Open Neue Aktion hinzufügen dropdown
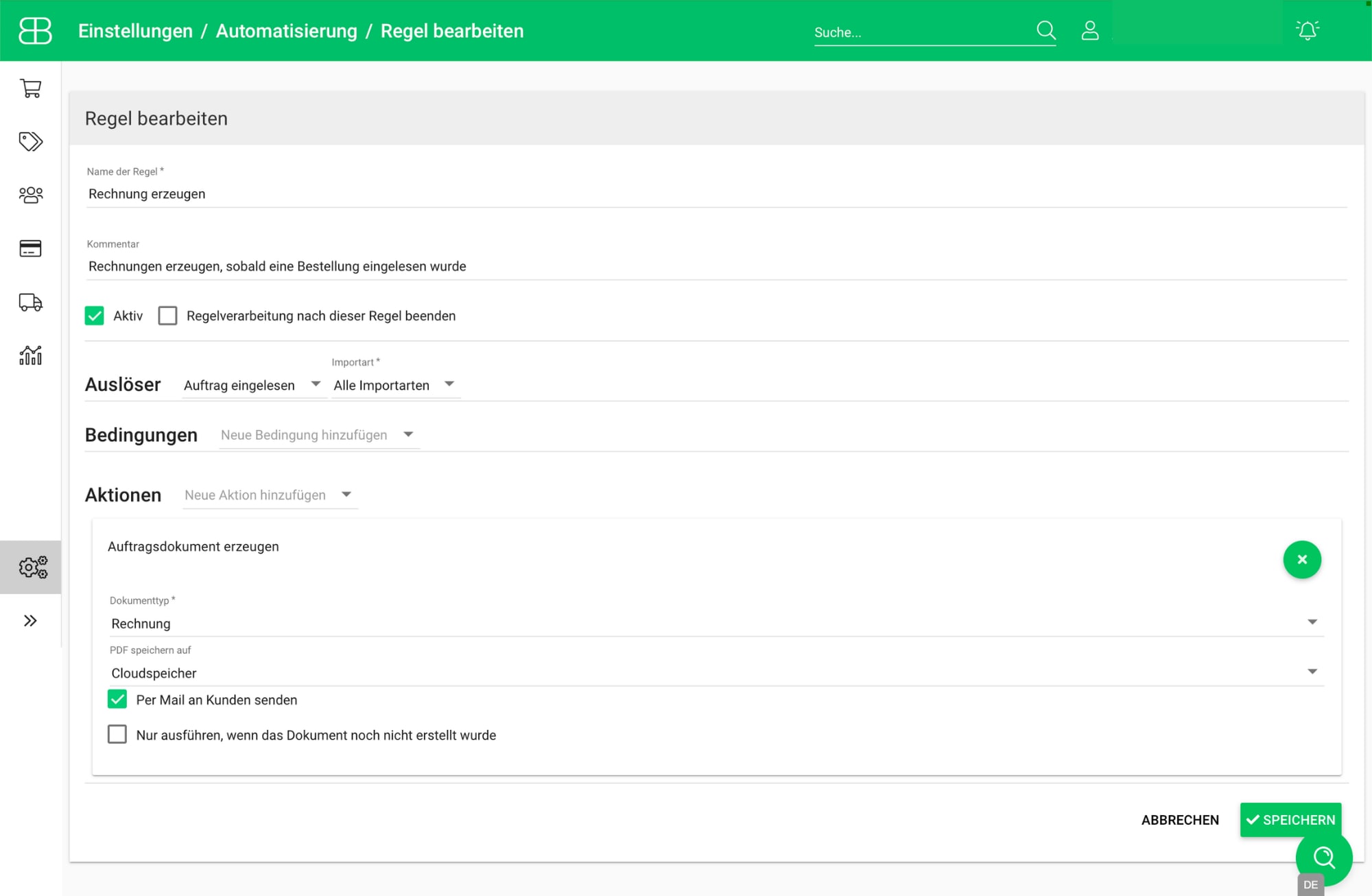 pyautogui.click(x=270, y=495)
